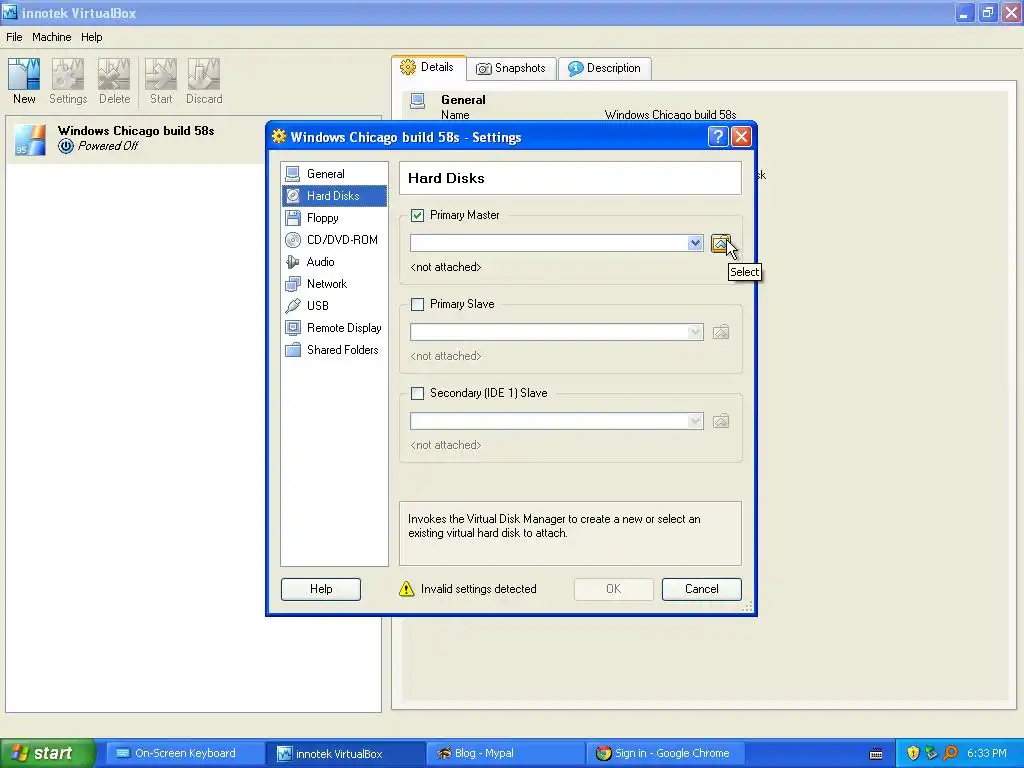Click the magnifier tray icon
This screenshot has height=768, width=1024.
pyautogui.click(x=950, y=753)
